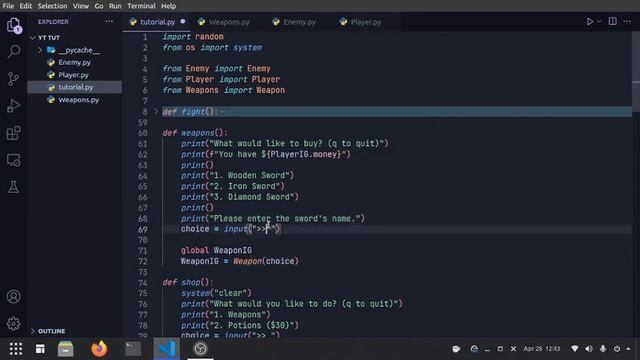Open the Run menu

[x=115, y=6]
